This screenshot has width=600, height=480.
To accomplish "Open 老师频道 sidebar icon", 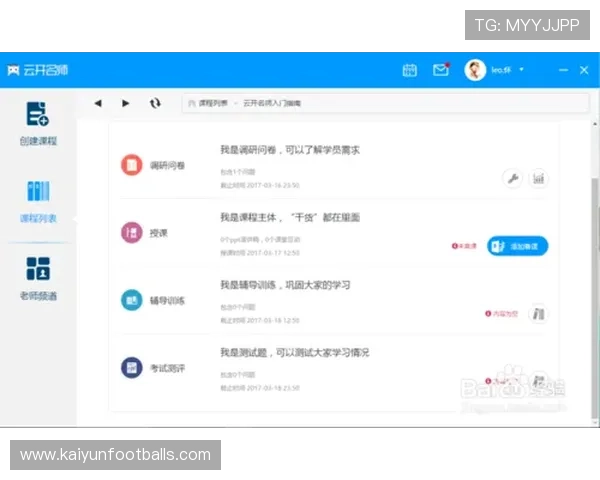I will coord(38,268).
